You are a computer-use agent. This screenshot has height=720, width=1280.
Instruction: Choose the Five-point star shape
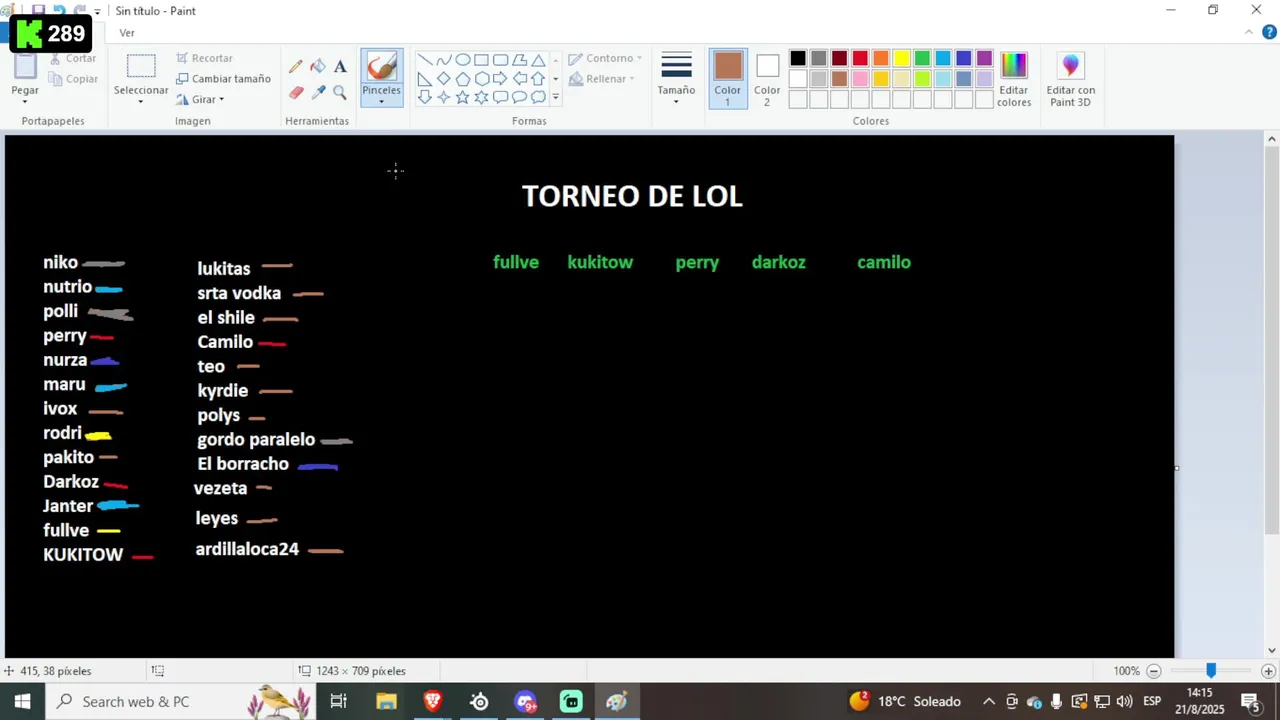point(463,97)
